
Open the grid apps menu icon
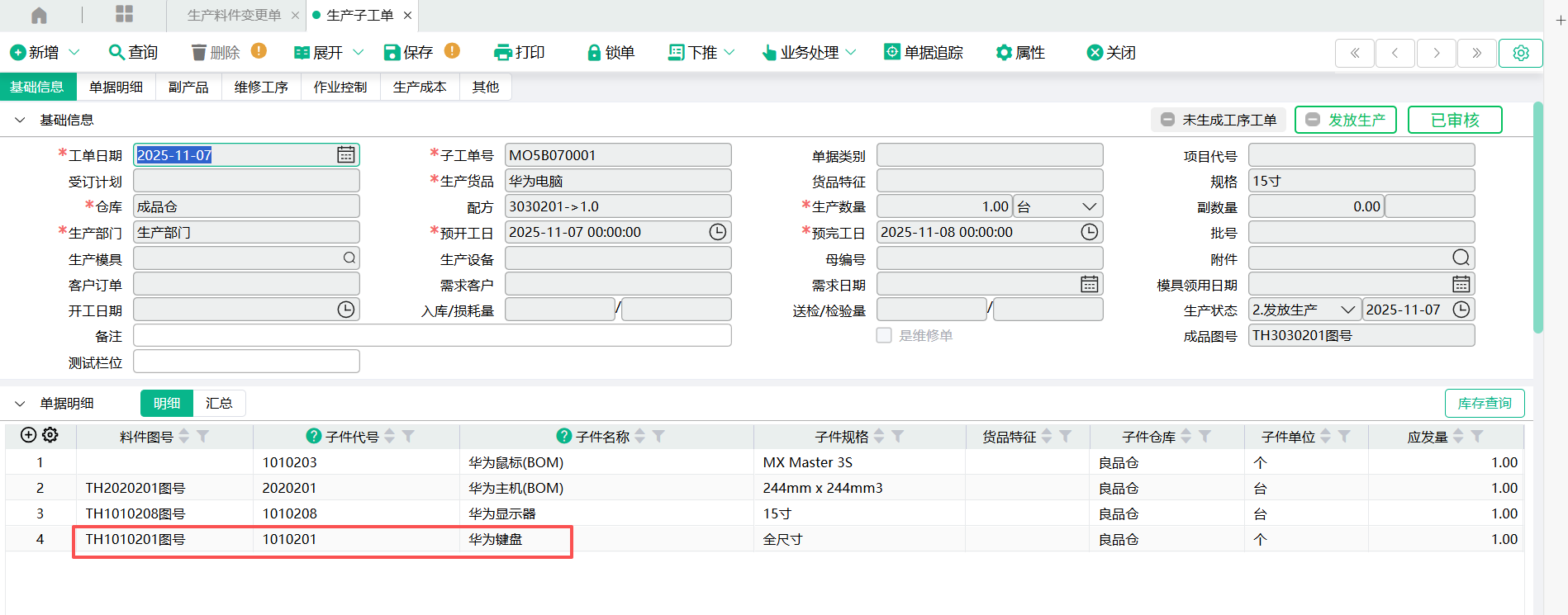[124, 14]
